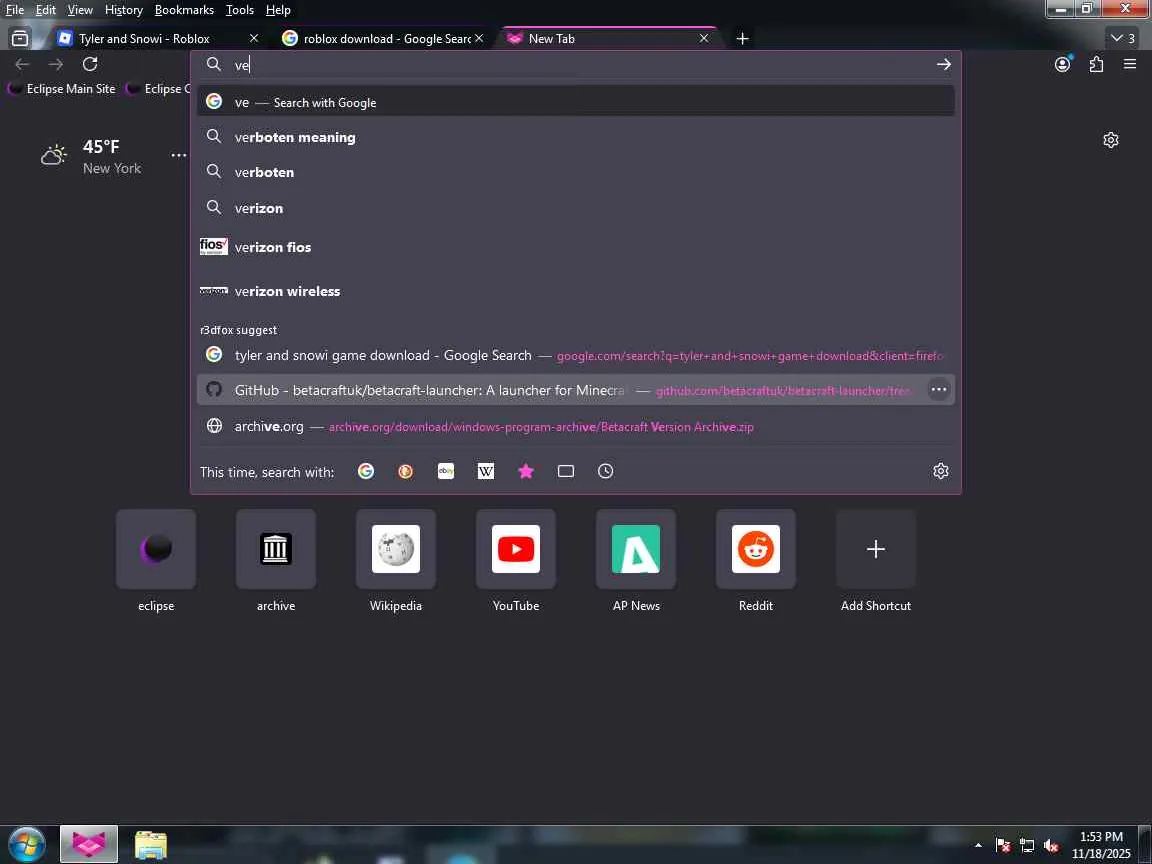Viewport: 1152px width, 864px height.
Task: Open the Help menu
Action: [x=278, y=10]
